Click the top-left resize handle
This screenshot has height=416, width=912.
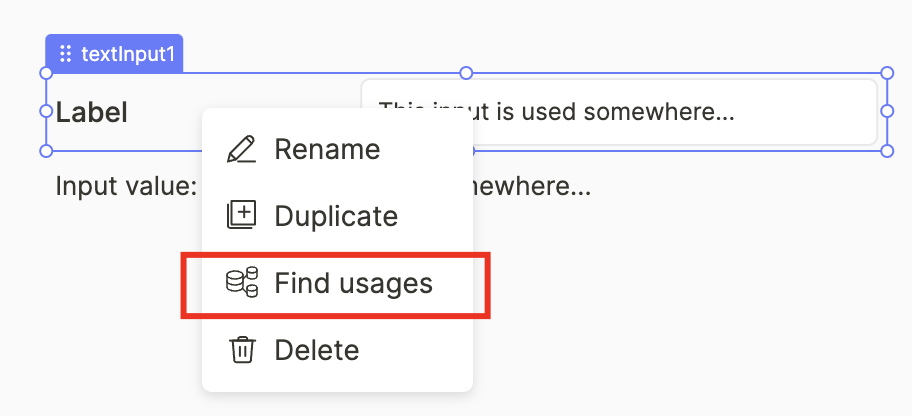click(45, 73)
